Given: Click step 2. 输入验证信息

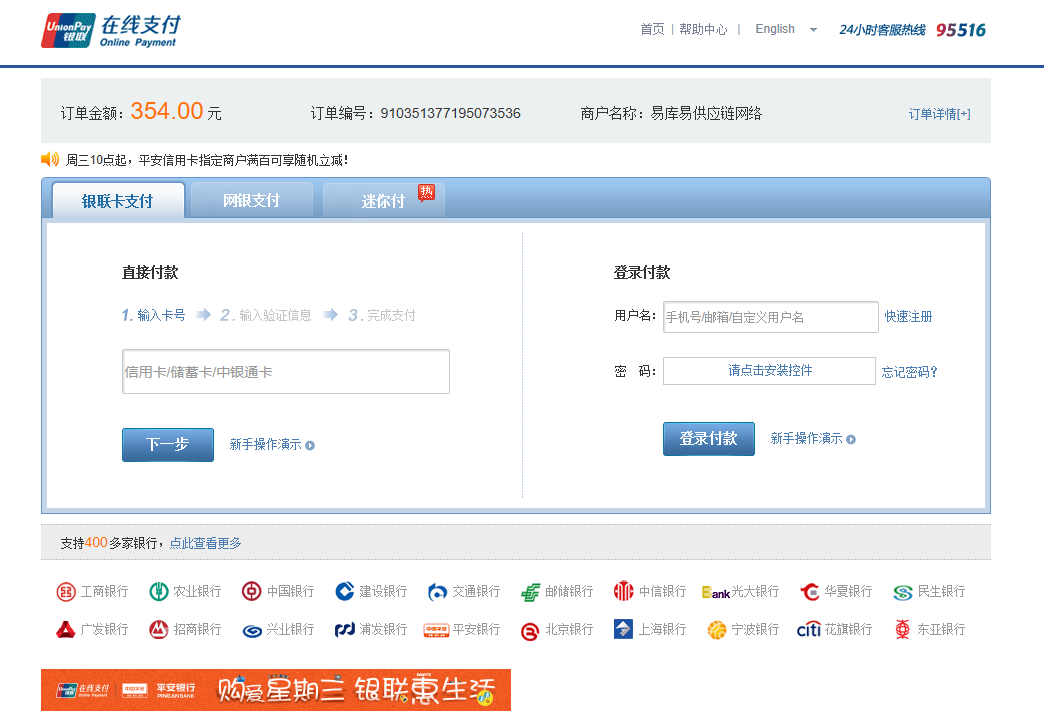Looking at the screenshot, I should pos(266,315).
